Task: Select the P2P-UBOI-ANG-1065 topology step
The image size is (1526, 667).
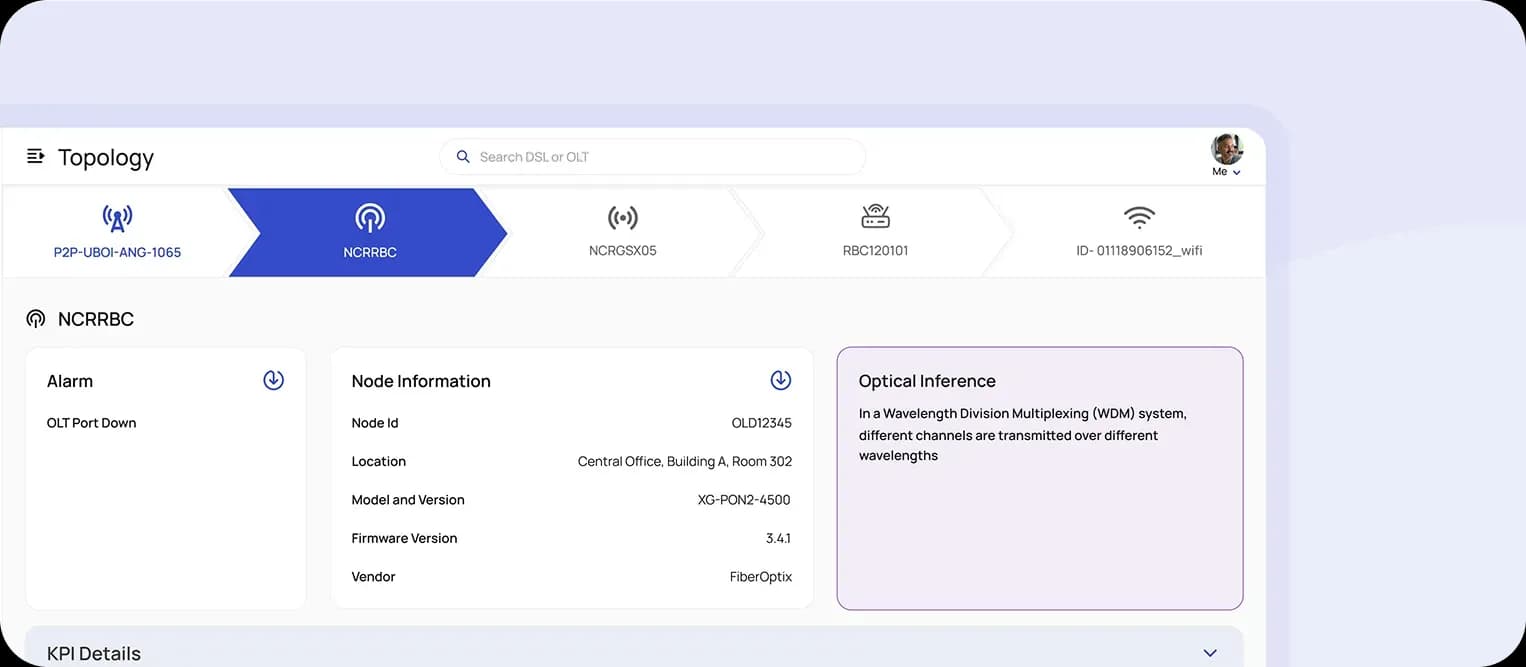Action: point(117,232)
